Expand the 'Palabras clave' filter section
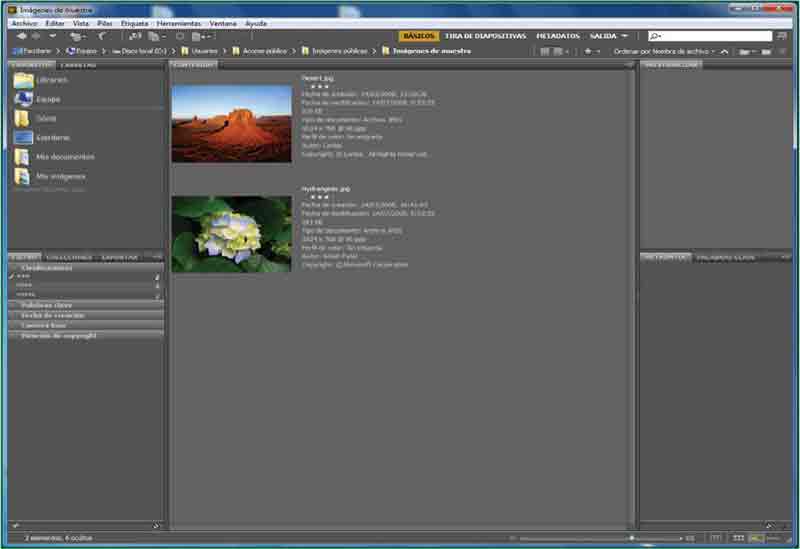This screenshot has height=549, width=800. 47,305
